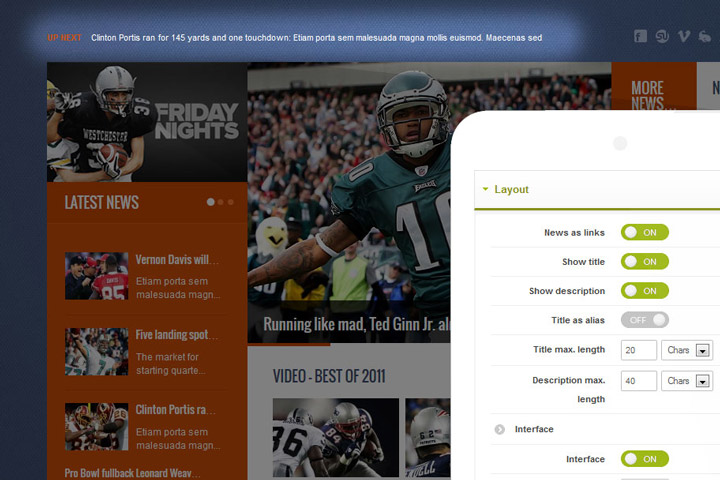The width and height of the screenshot is (720, 480).
Task: Open the Twitter bird social icon
Action: coord(704,36)
